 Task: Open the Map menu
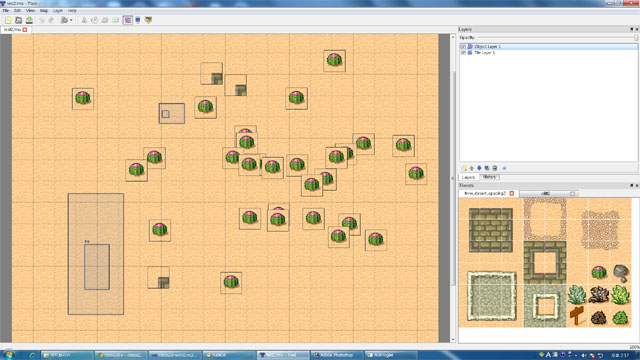[44, 11]
